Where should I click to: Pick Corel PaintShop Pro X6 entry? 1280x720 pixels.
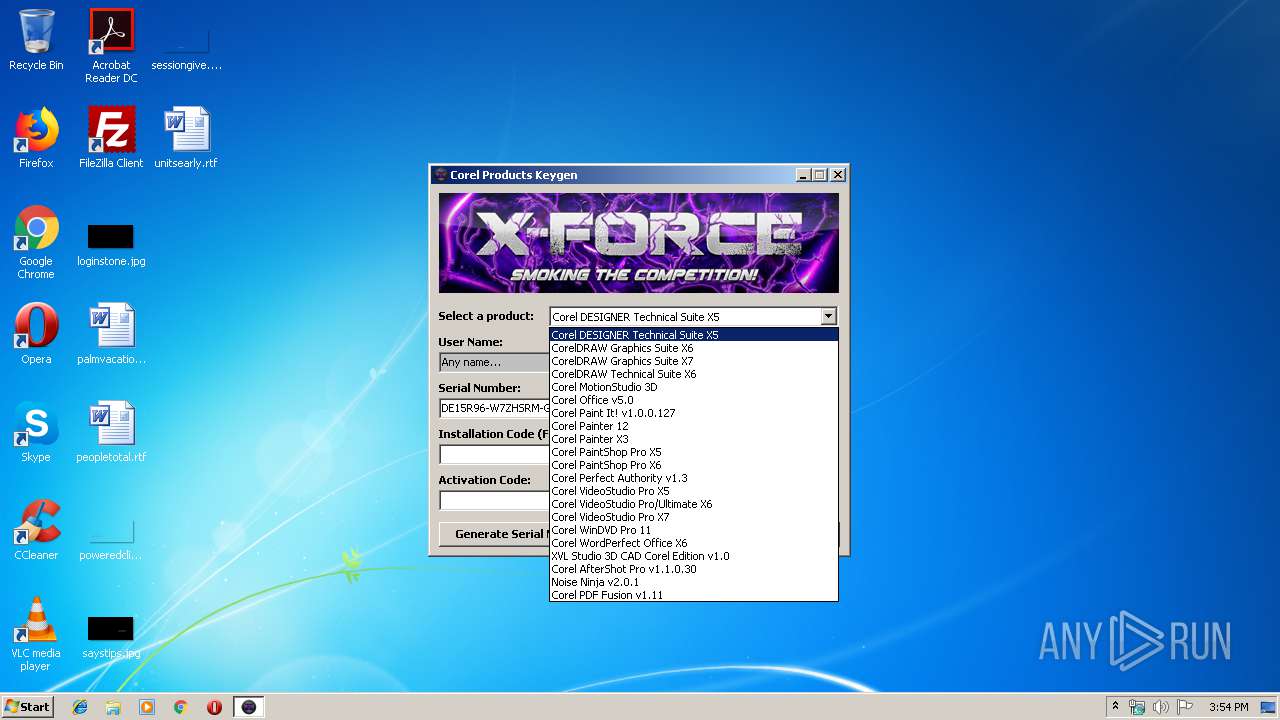[x=694, y=465]
